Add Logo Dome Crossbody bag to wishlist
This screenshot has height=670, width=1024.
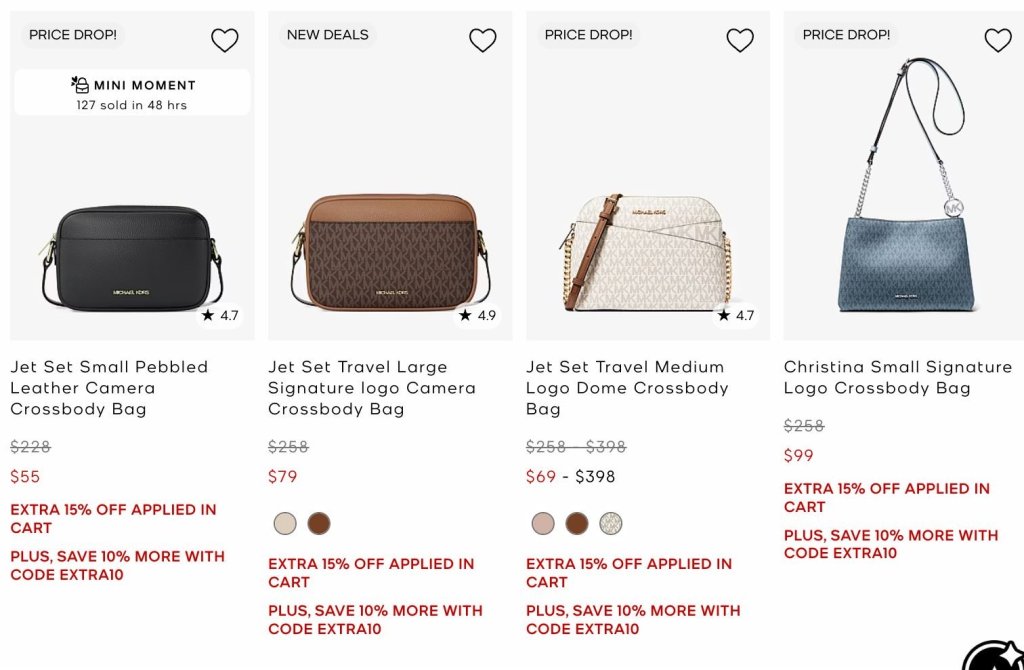(740, 40)
